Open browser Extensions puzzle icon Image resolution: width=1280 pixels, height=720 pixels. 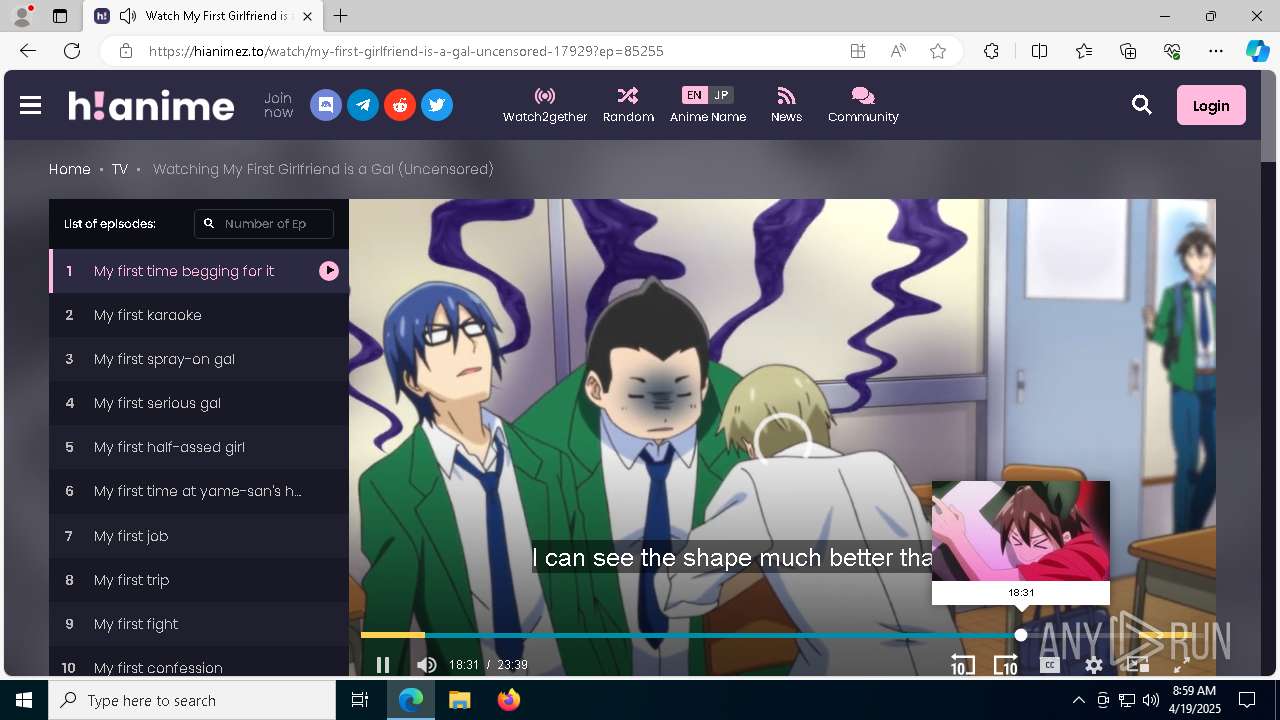tap(991, 51)
